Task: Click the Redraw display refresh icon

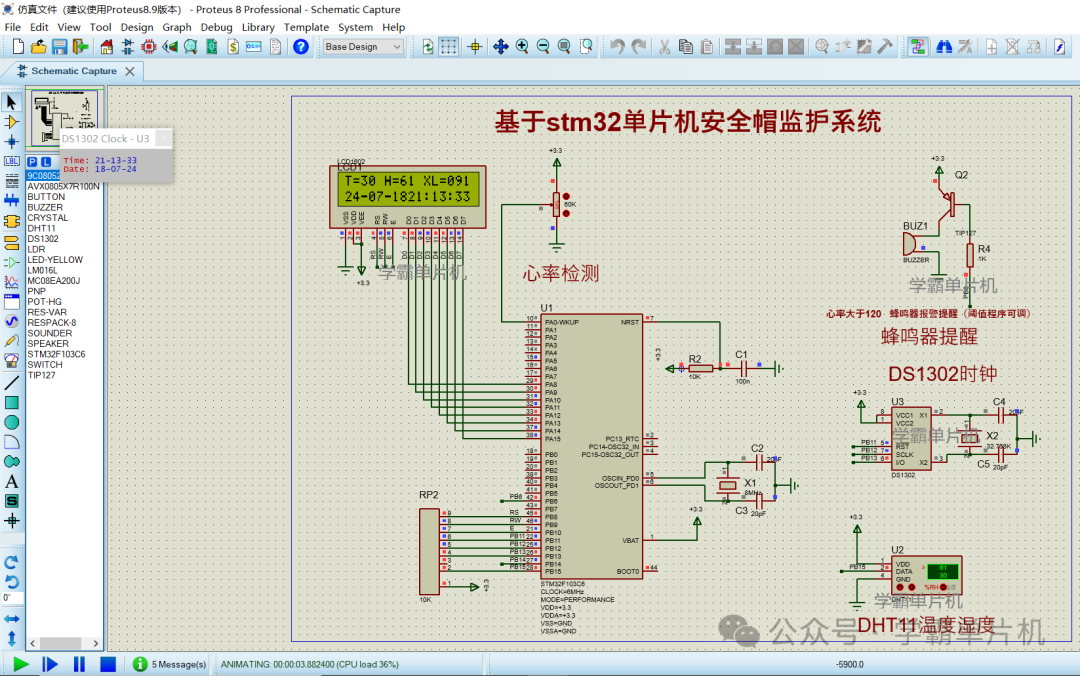Action: pyautogui.click(x=428, y=46)
